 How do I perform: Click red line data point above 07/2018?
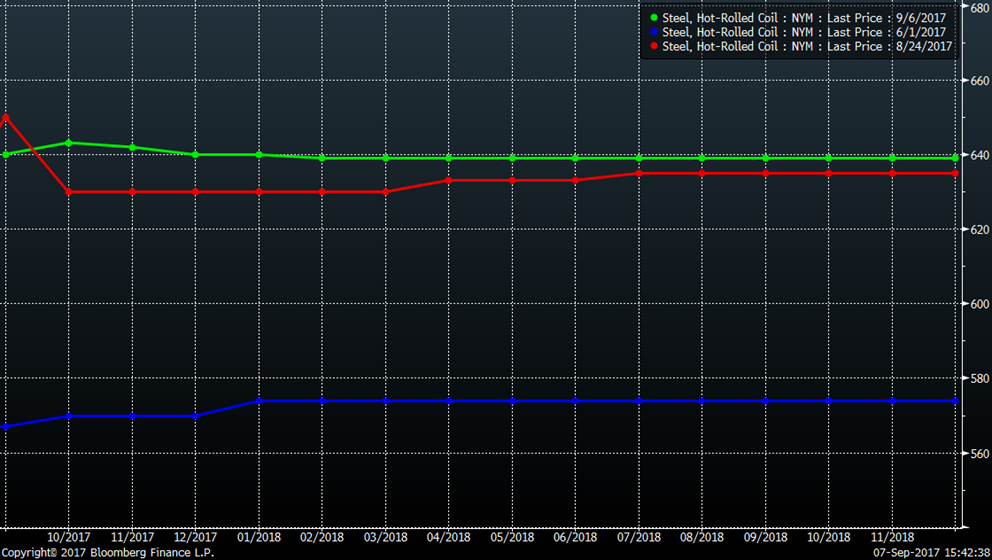[639, 173]
